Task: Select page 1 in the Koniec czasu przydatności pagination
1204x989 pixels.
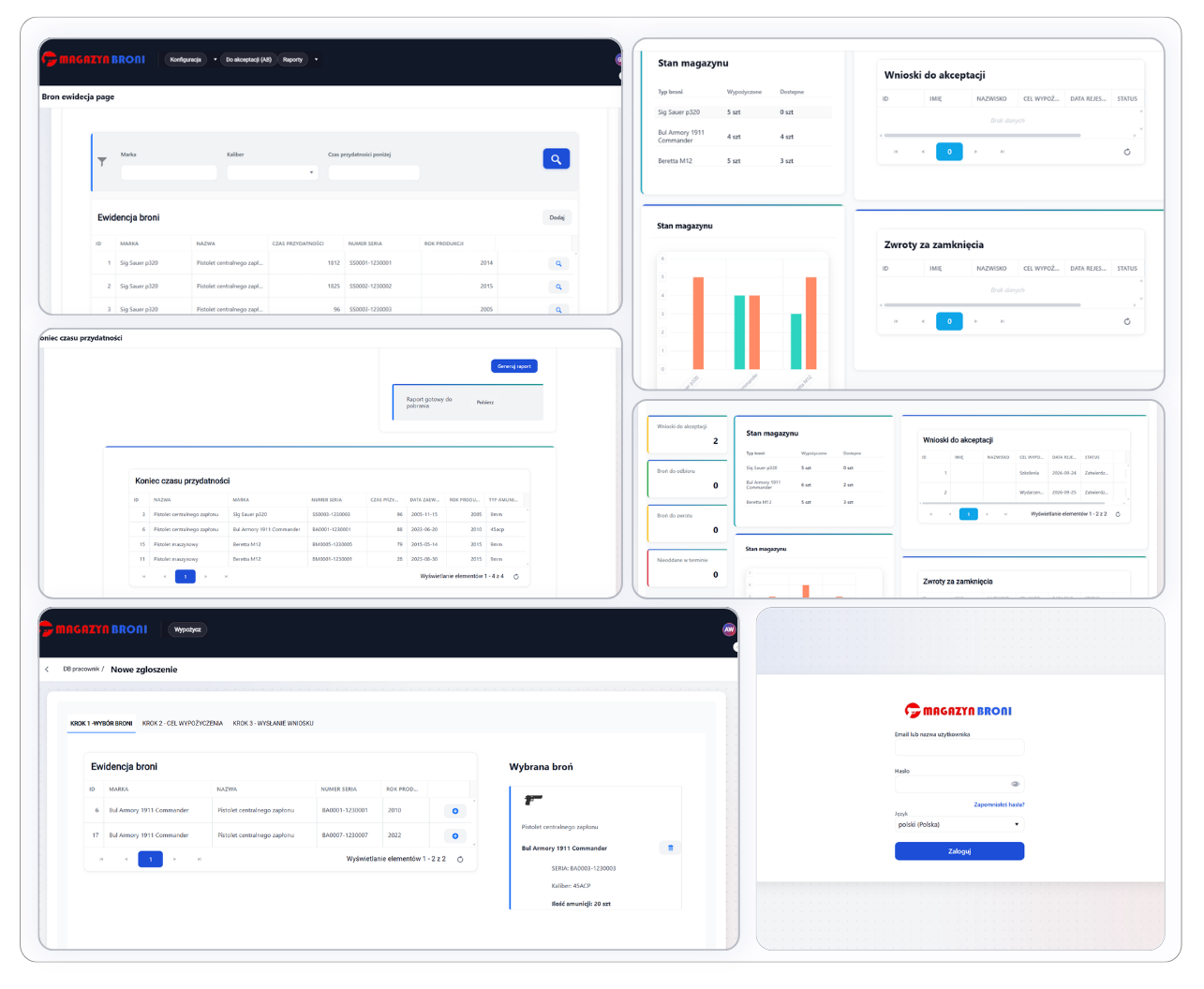Action: [186, 577]
